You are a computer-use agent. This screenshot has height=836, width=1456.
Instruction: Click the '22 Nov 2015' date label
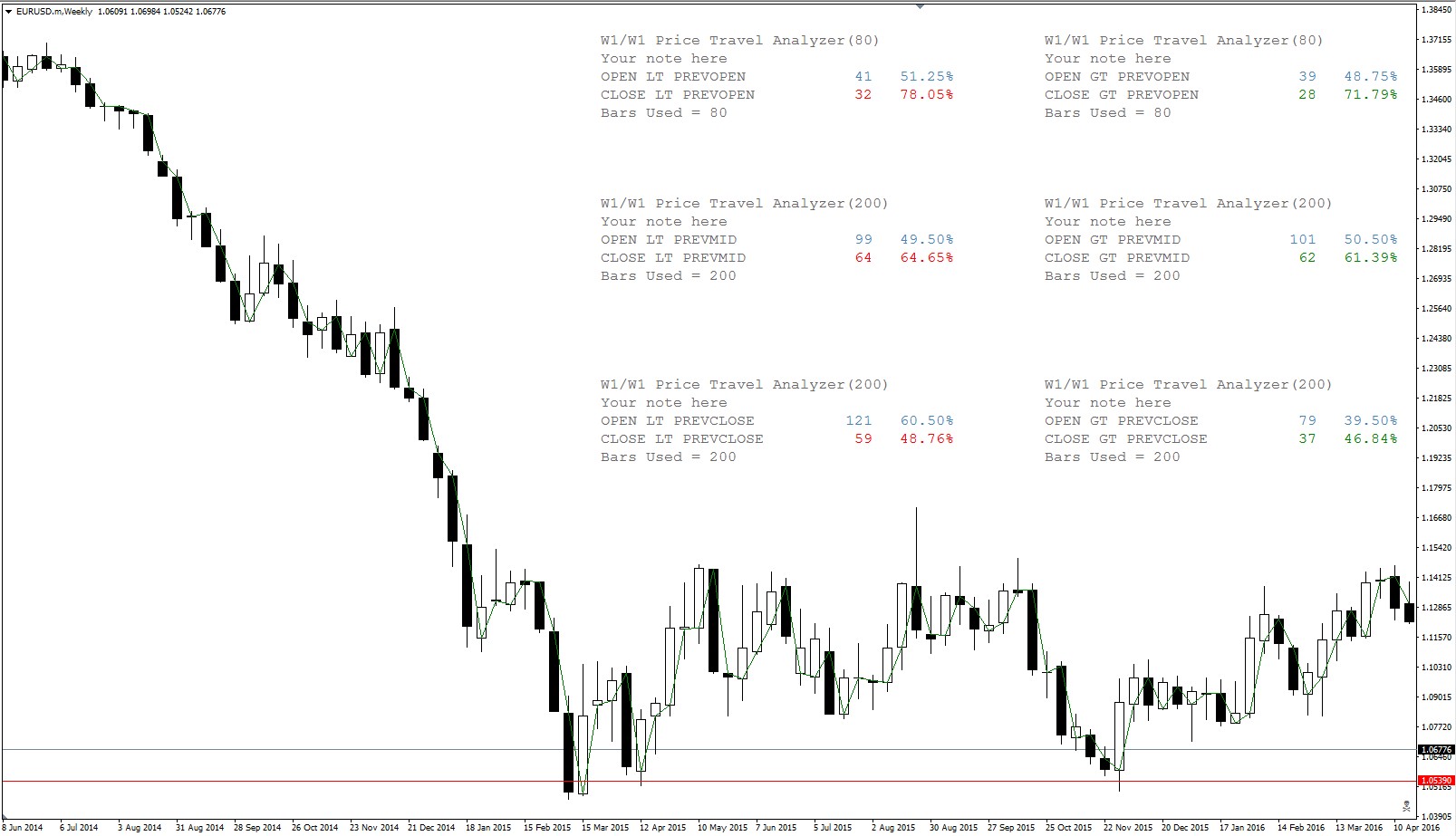click(x=1128, y=828)
